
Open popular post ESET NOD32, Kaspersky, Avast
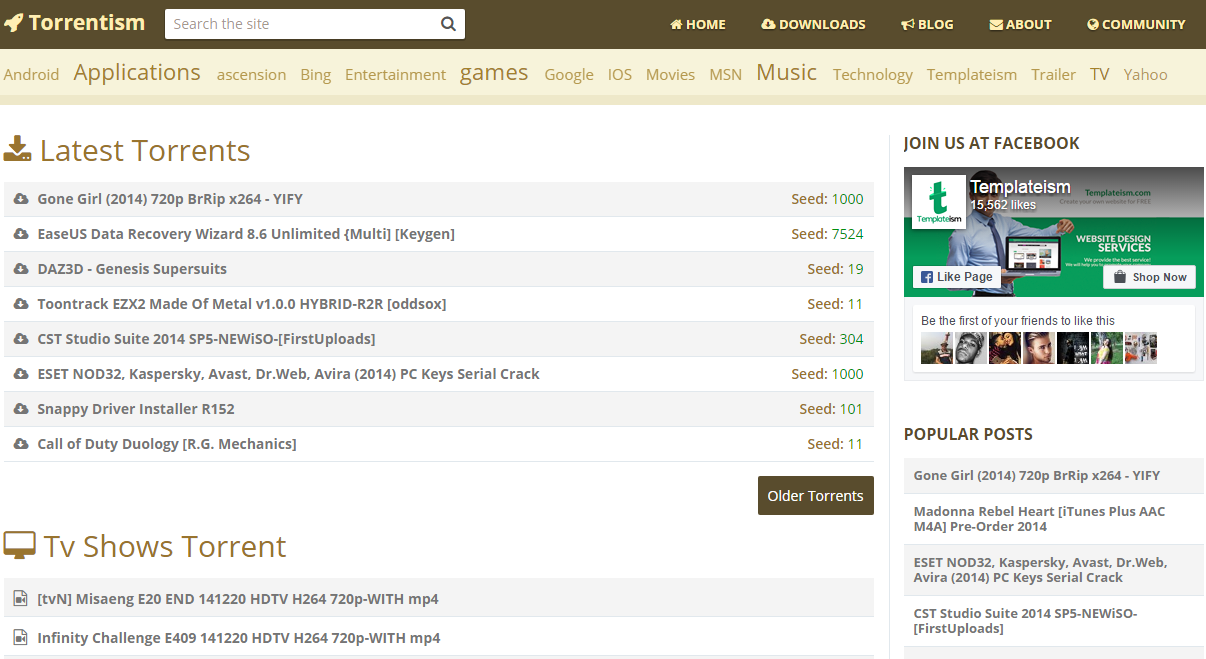[x=1040, y=570]
